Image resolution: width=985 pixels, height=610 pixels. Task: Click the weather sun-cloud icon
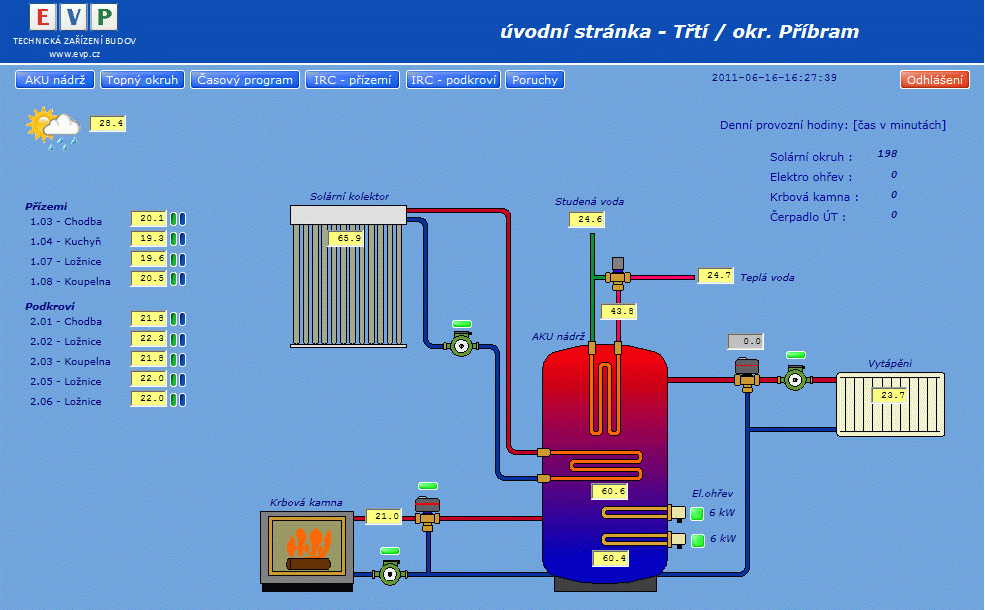(53, 128)
